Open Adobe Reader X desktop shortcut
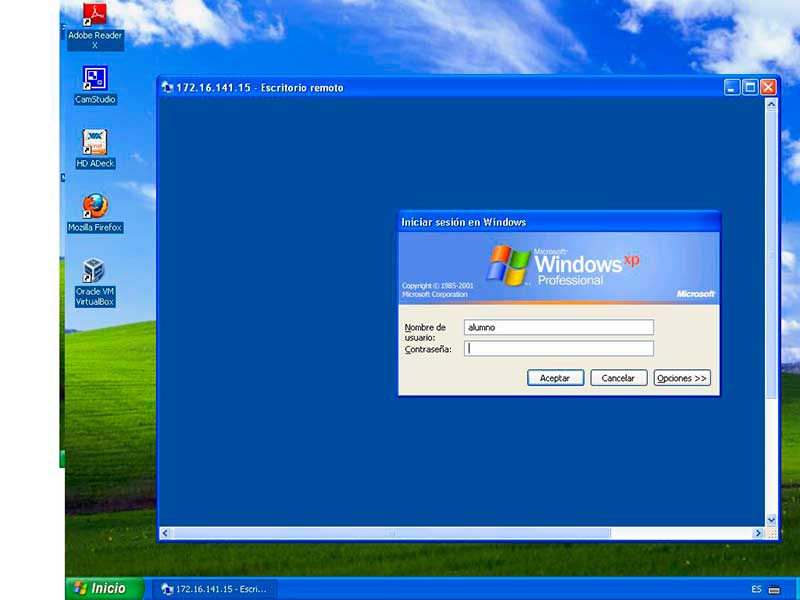Image resolution: width=800 pixels, height=600 pixels. 95,27
